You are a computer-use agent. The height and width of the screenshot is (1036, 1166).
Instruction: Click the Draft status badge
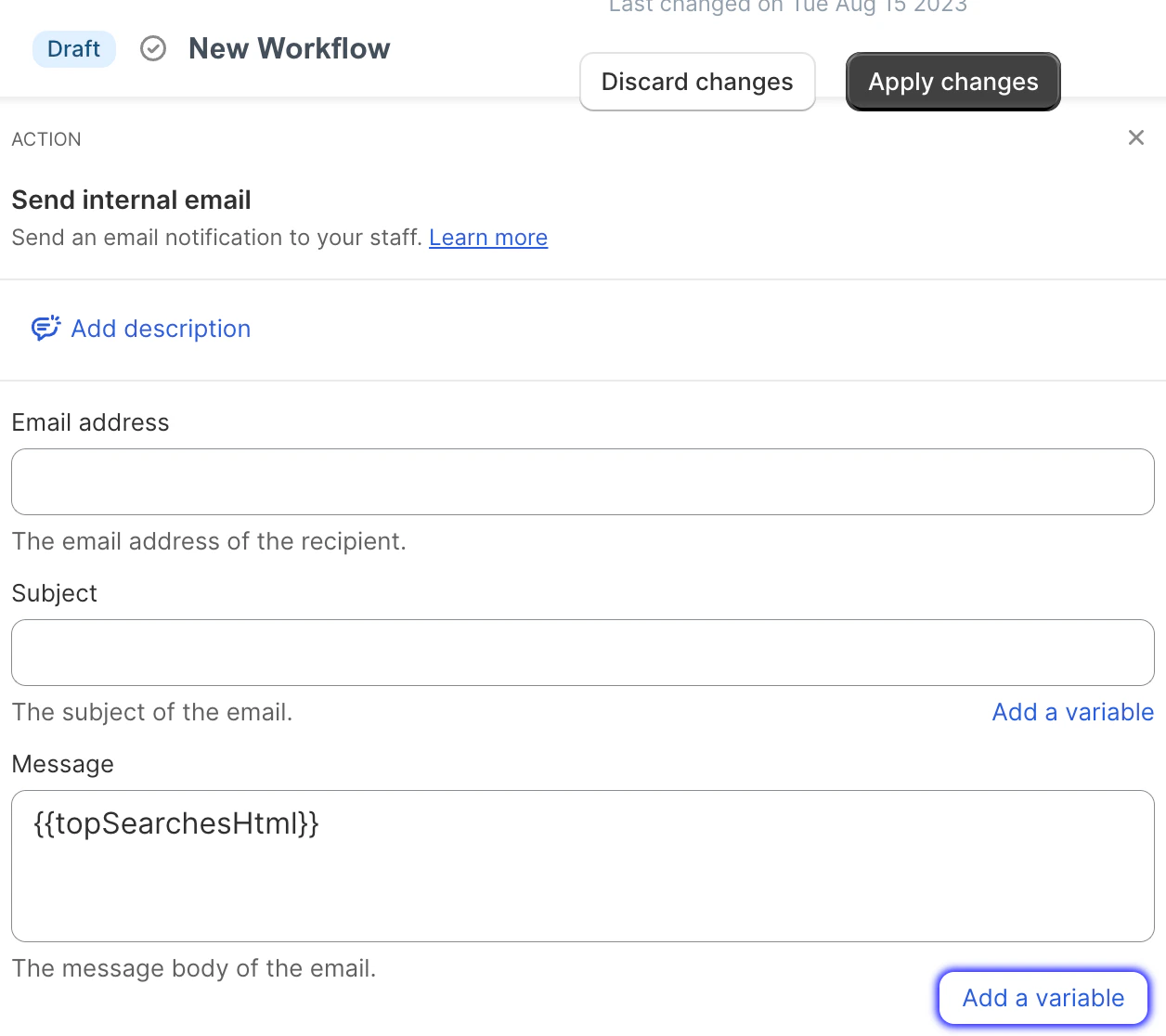pos(73,48)
